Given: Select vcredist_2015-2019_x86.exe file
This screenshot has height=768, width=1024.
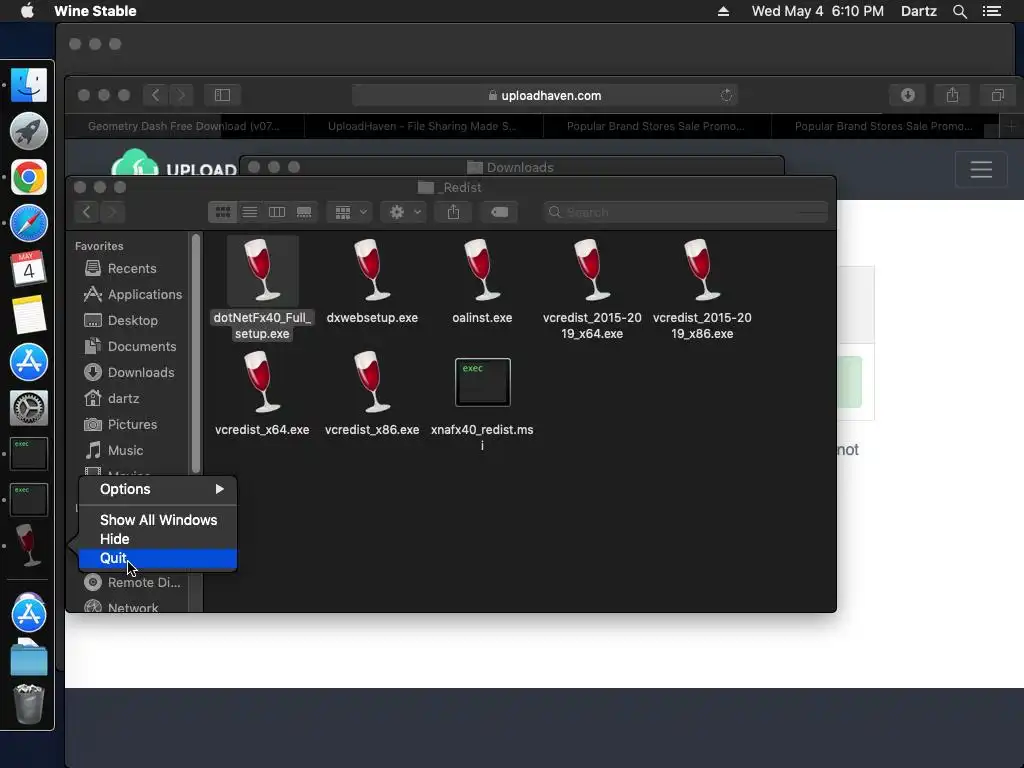Looking at the screenshot, I should coord(702,270).
